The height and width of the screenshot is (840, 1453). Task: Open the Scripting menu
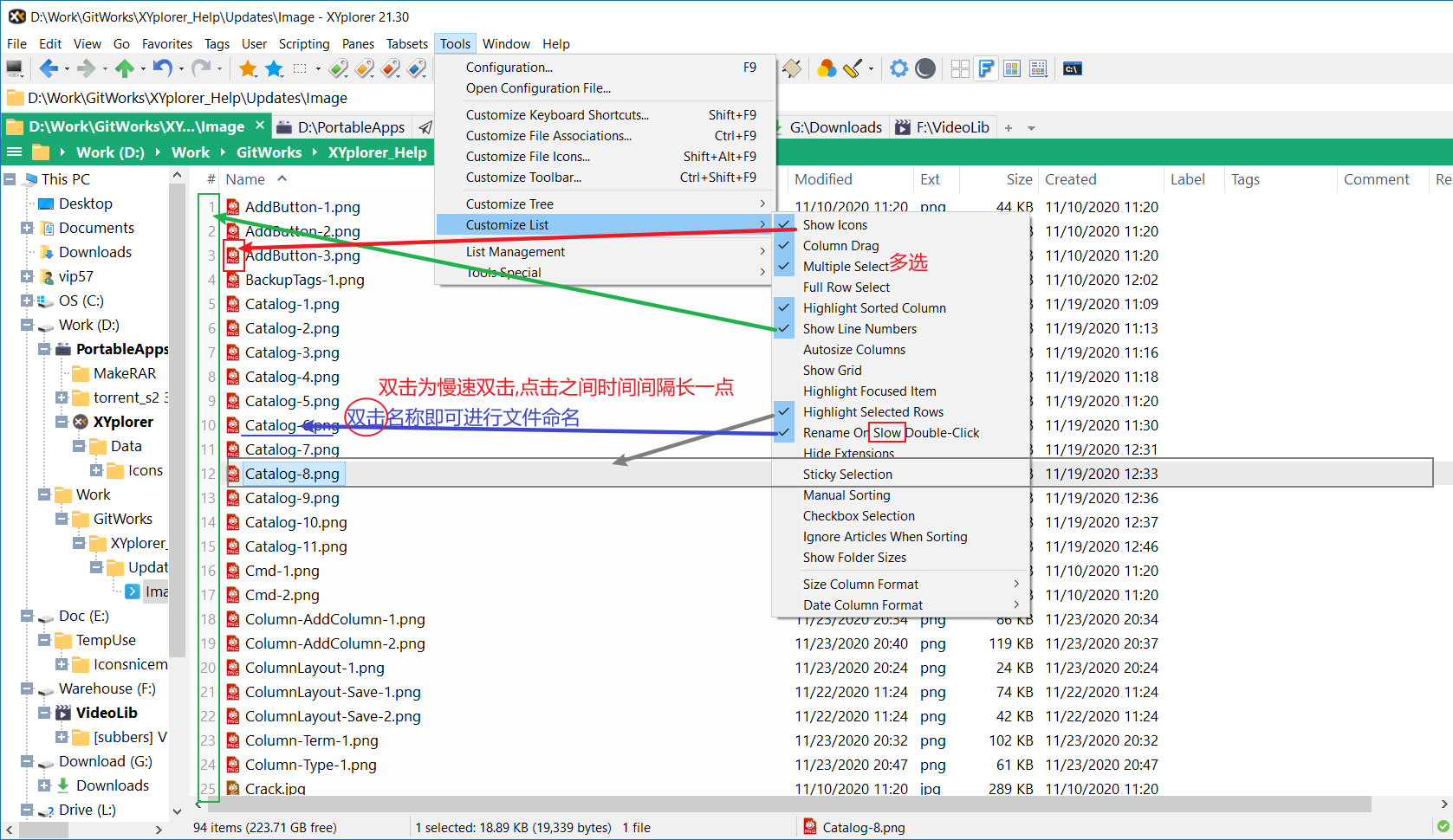click(x=304, y=43)
